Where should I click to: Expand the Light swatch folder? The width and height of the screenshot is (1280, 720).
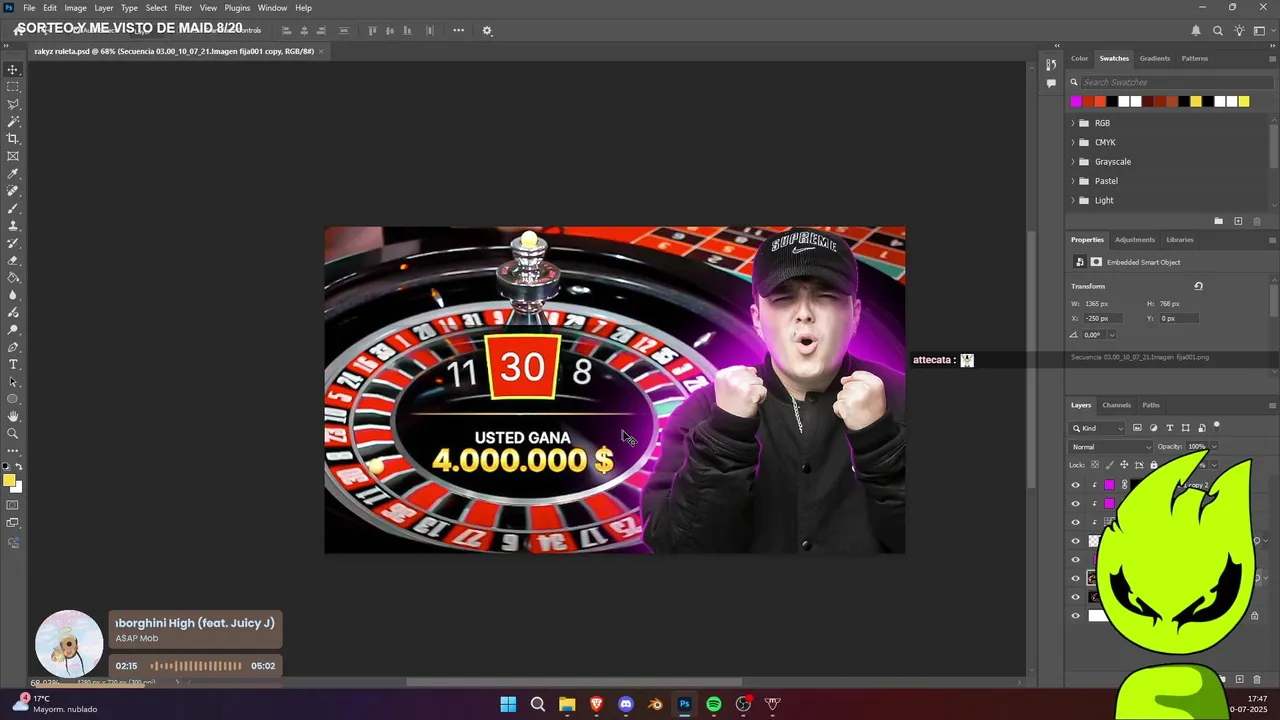click(x=1073, y=200)
